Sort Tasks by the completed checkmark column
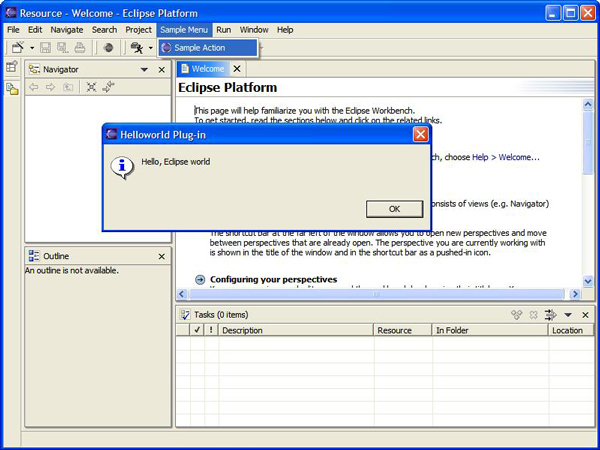The image size is (600, 450). click(x=197, y=330)
